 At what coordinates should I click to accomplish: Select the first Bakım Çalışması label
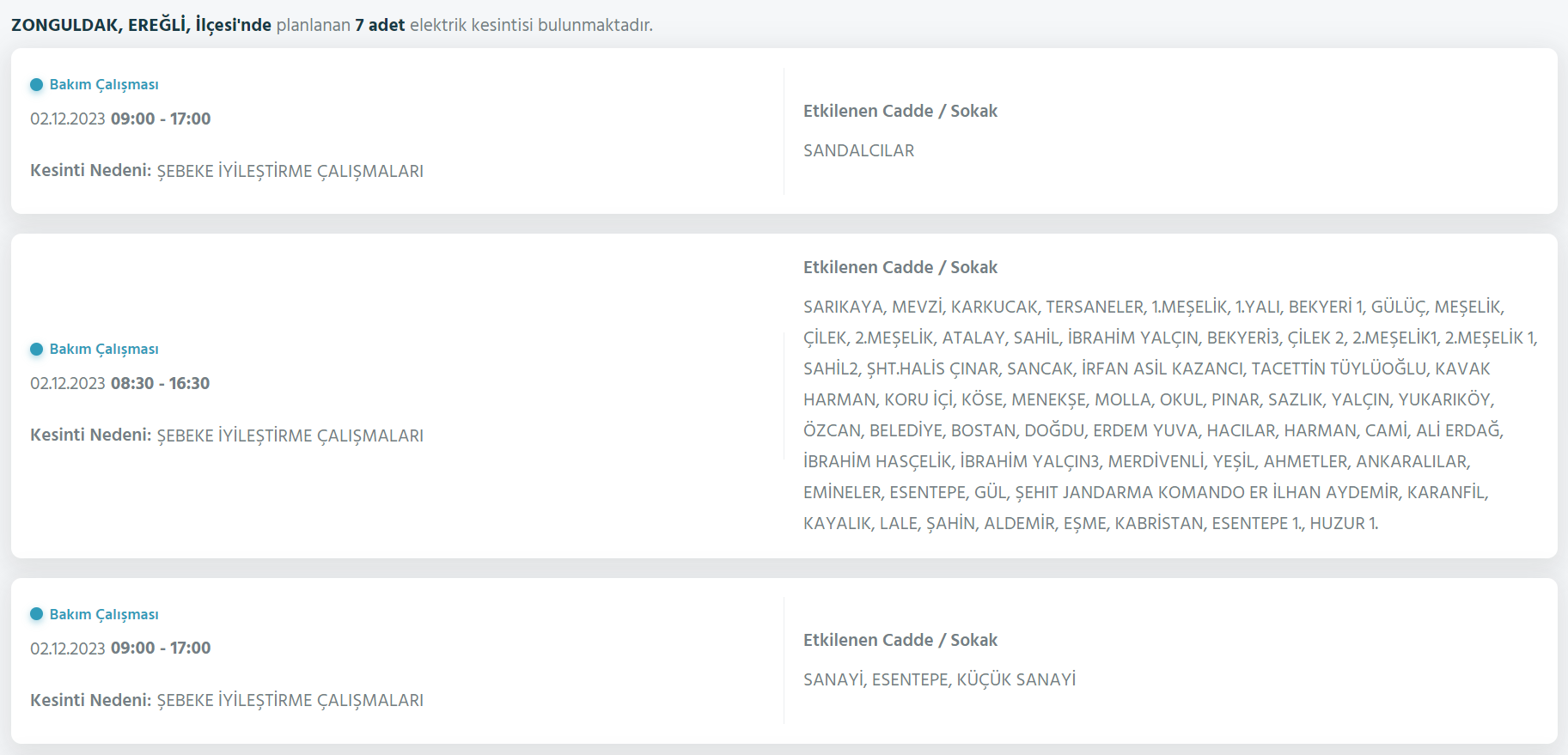coord(104,84)
